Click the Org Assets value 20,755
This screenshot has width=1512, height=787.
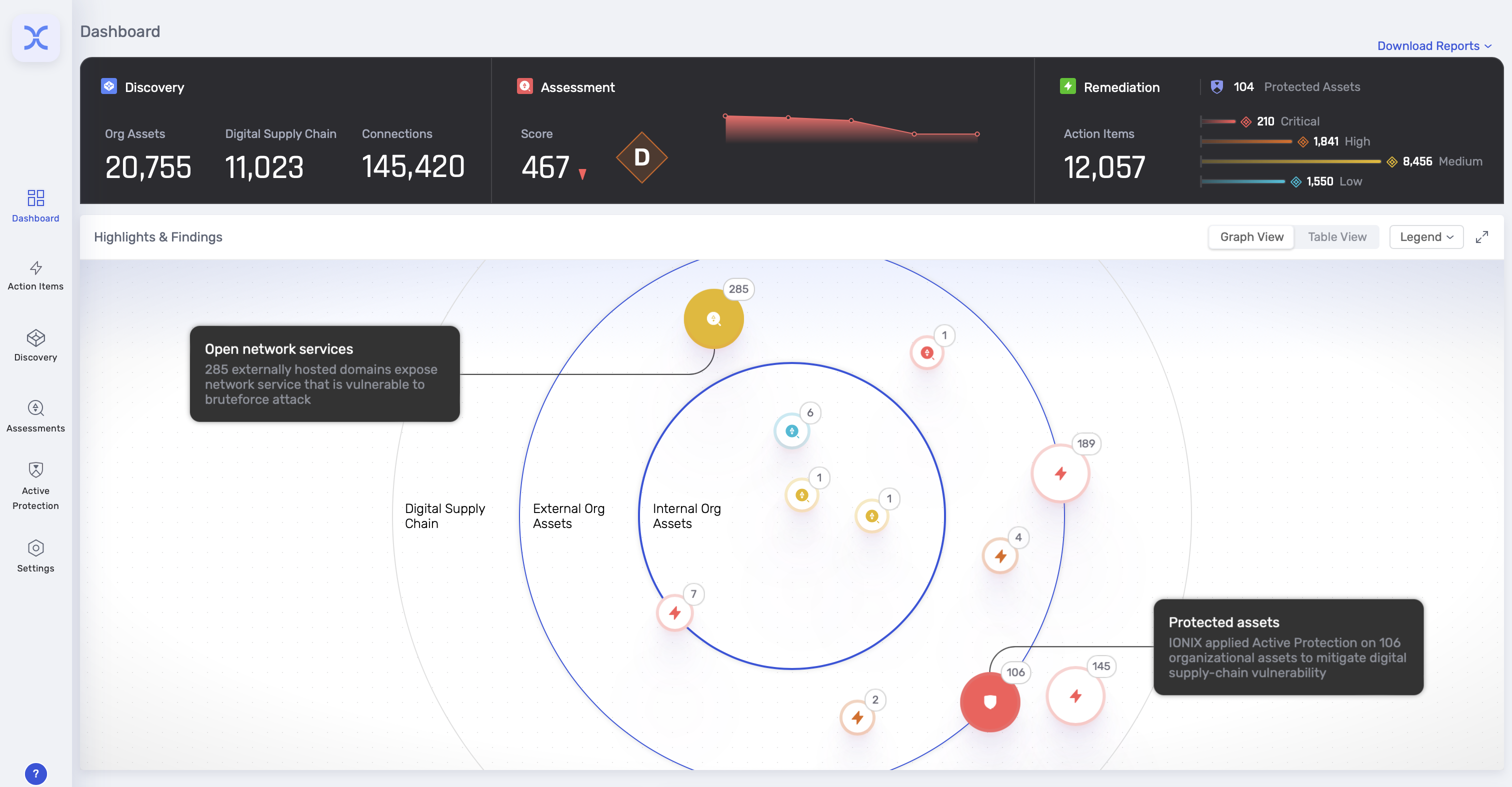(148, 167)
